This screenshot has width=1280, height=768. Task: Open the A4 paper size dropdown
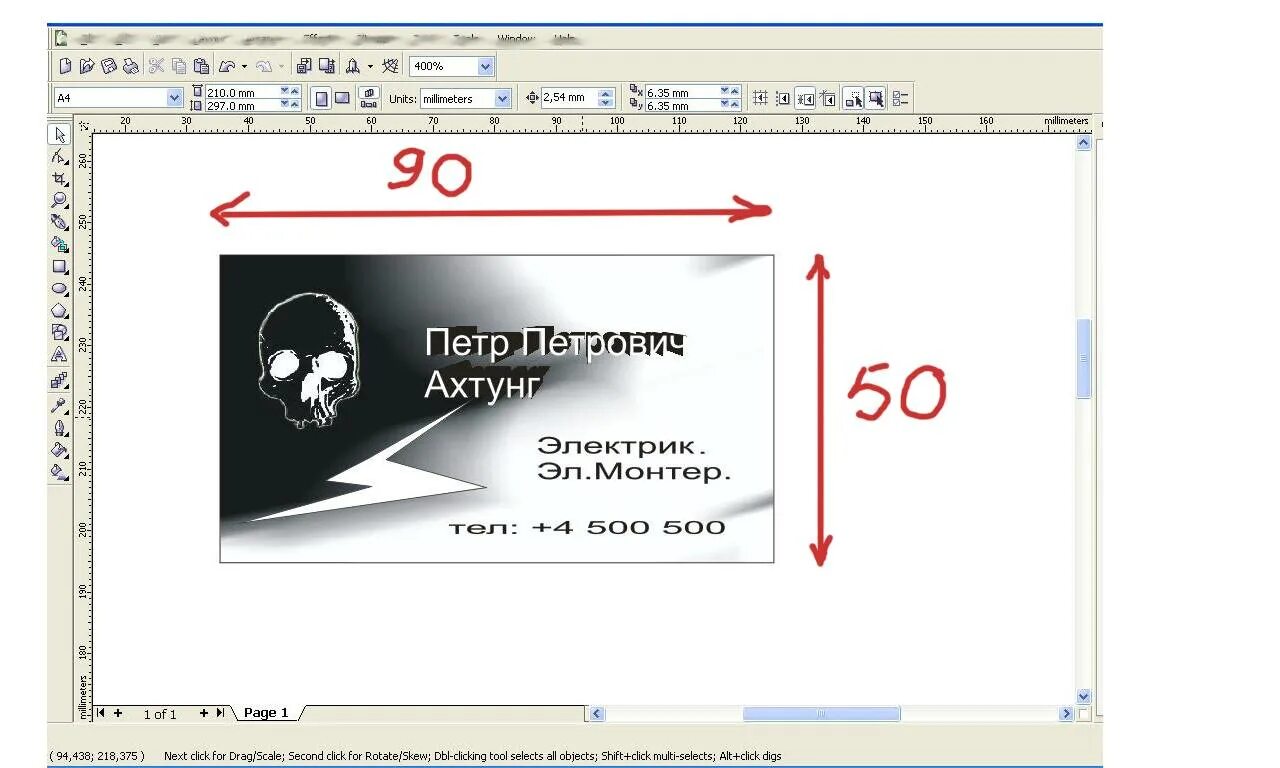[174, 98]
